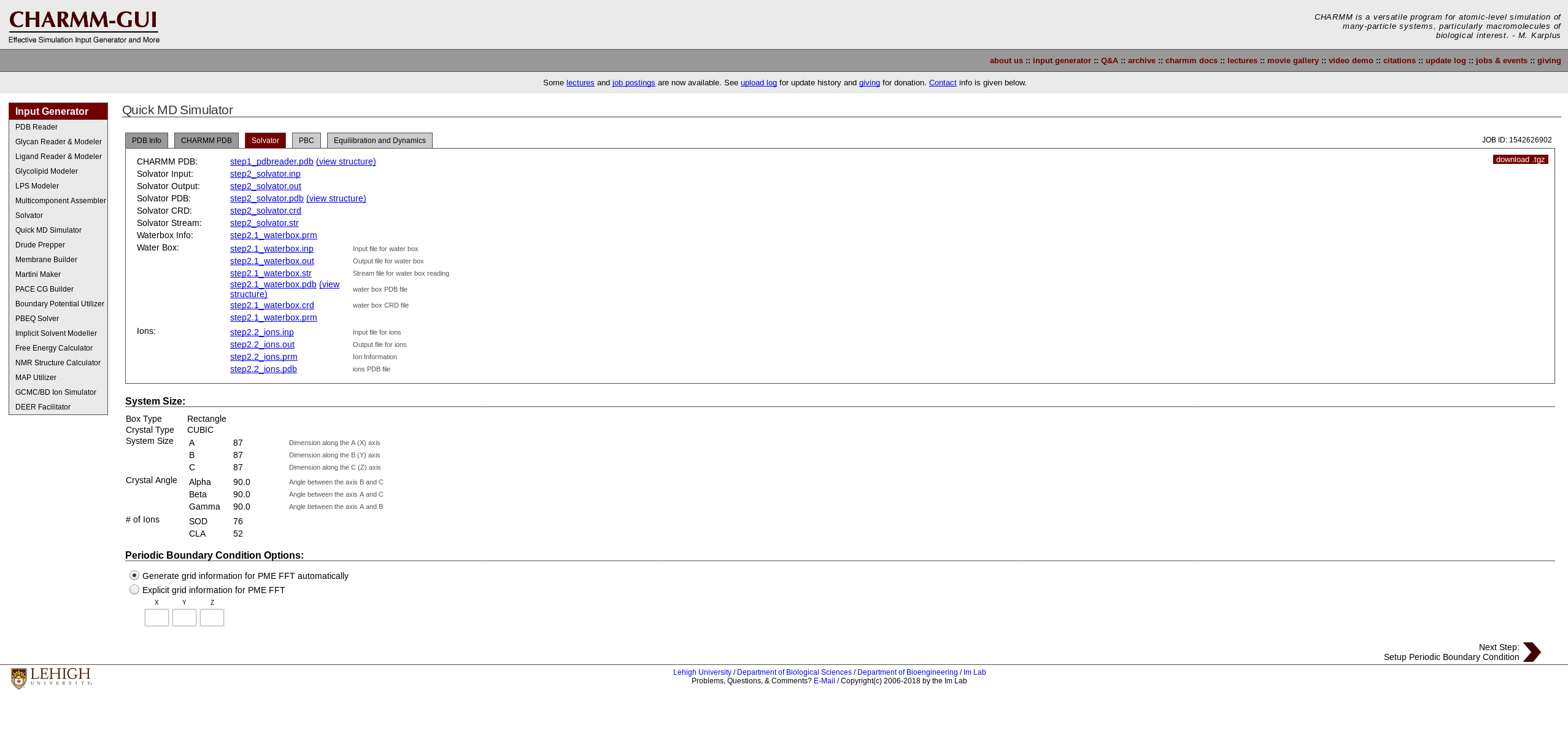
Task: Open MAP Utilizer in sidebar
Action: point(36,378)
